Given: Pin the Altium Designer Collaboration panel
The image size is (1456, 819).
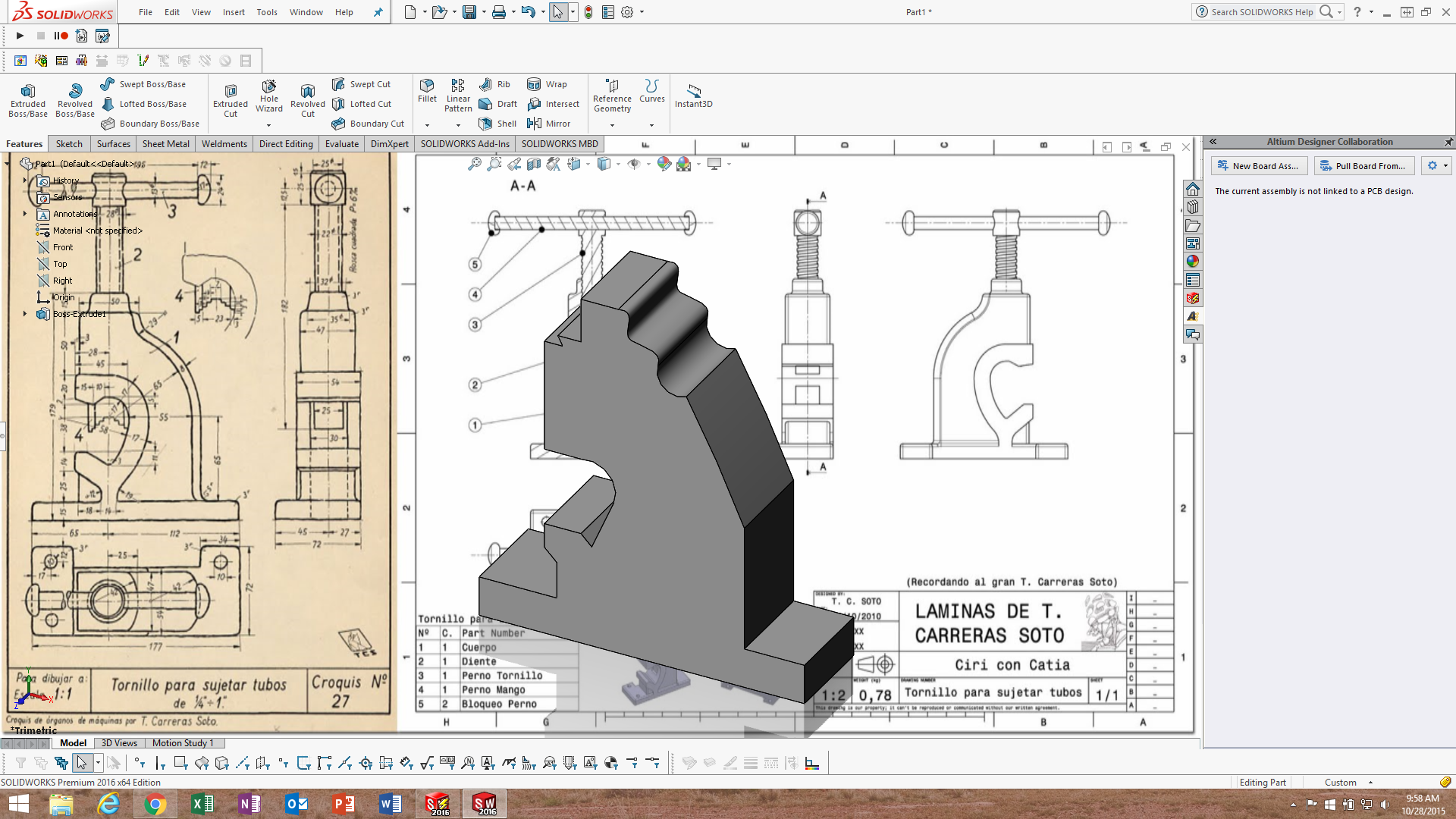Looking at the screenshot, I should [x=1448, y=142].
